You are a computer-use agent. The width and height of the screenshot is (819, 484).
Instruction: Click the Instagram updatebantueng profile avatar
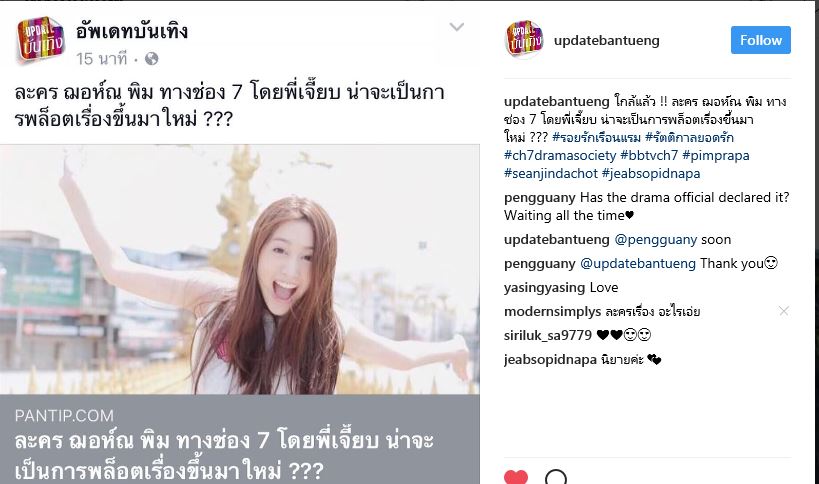[524, 40]
